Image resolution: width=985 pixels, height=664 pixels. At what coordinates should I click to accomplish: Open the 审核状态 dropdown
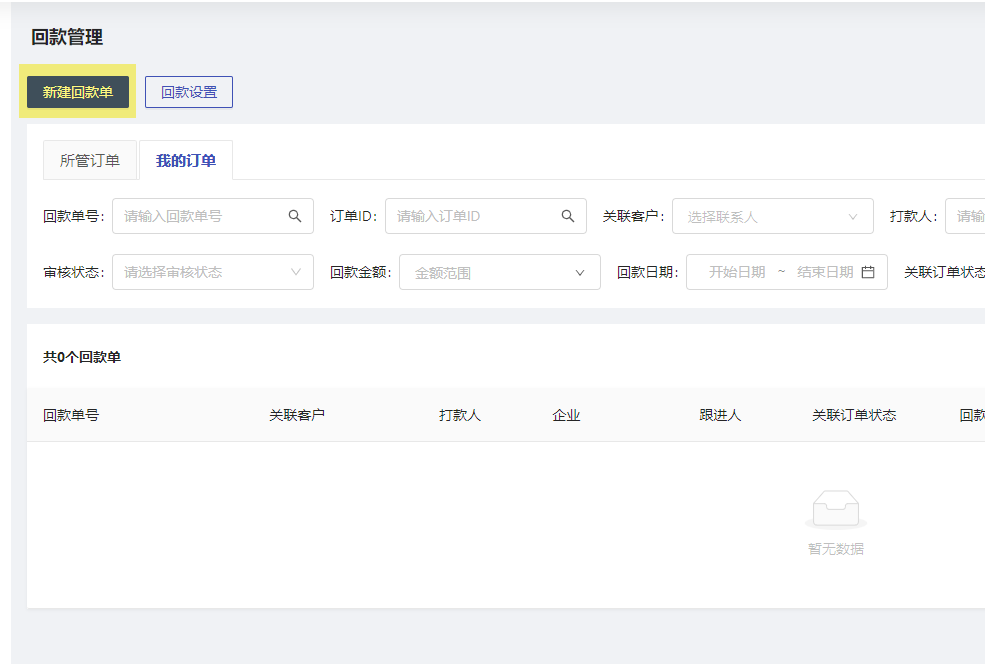pos(213,272)
